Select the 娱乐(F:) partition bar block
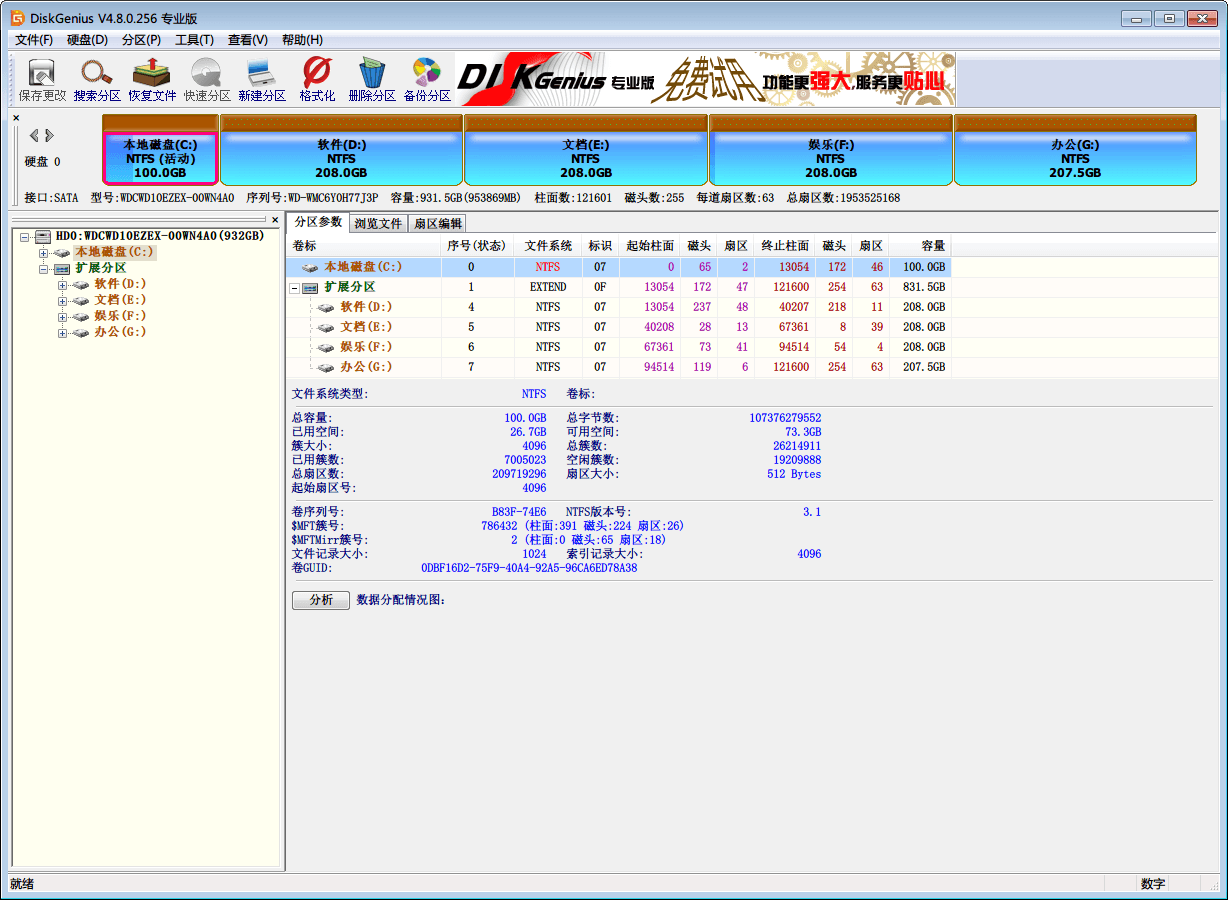This screenshot has height=900, width=1228. pyautogui.click(x=830, y=158)
